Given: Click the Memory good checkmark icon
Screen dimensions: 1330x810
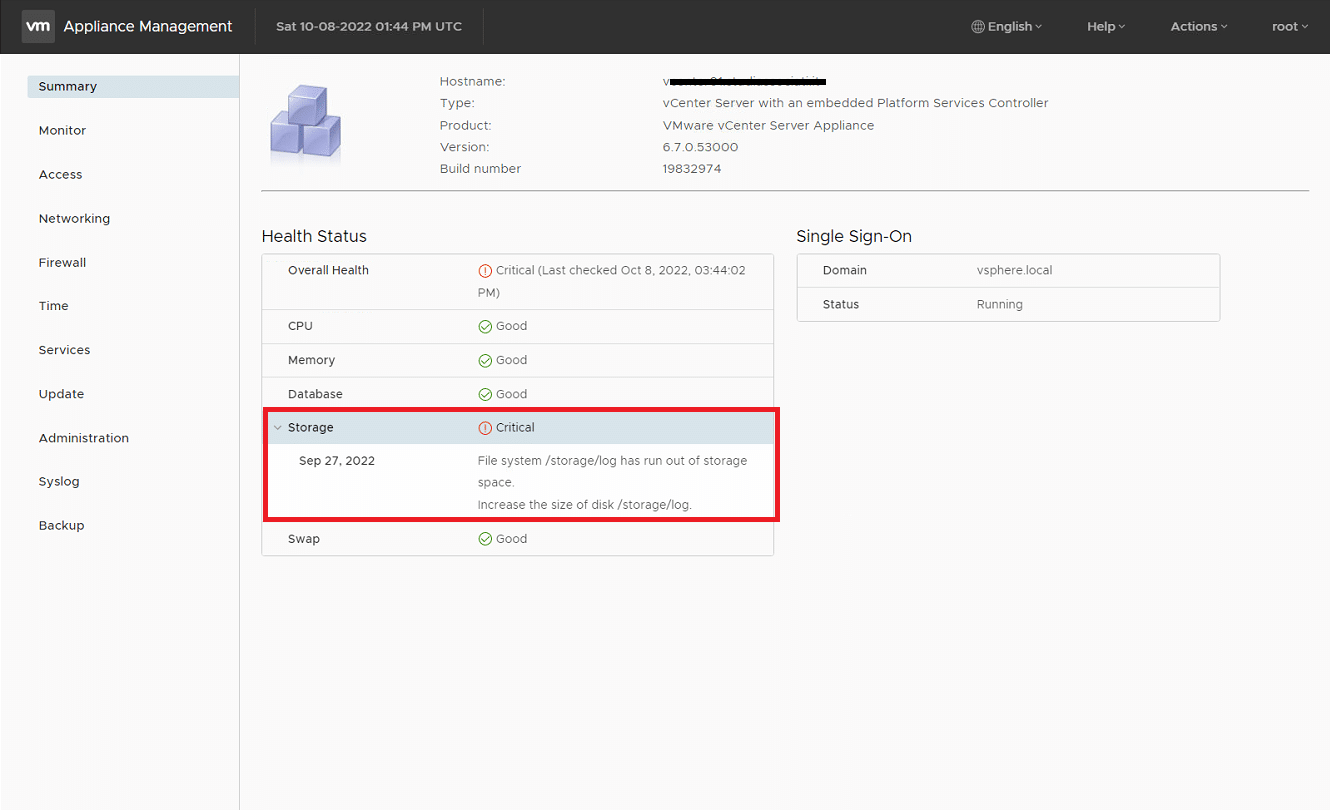Looking at the screenshot, I should click(x=485, y=361).
